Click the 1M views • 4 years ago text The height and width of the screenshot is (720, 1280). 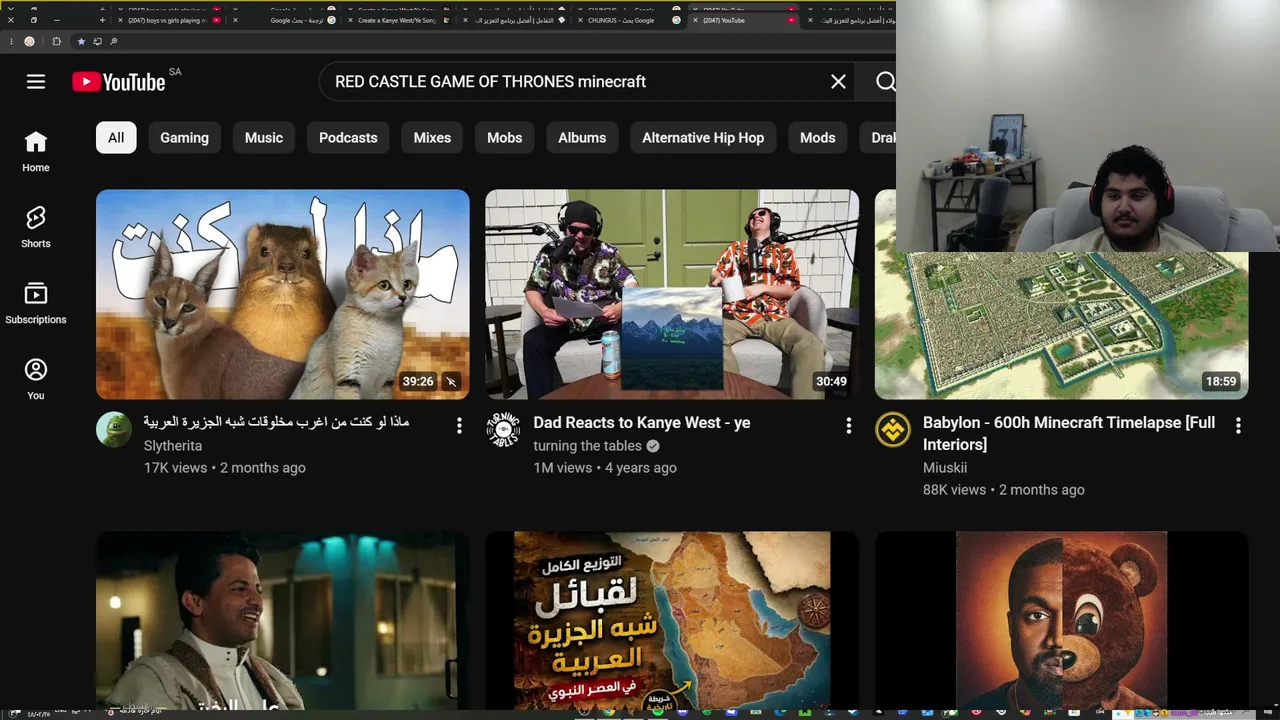click(605, 468)
